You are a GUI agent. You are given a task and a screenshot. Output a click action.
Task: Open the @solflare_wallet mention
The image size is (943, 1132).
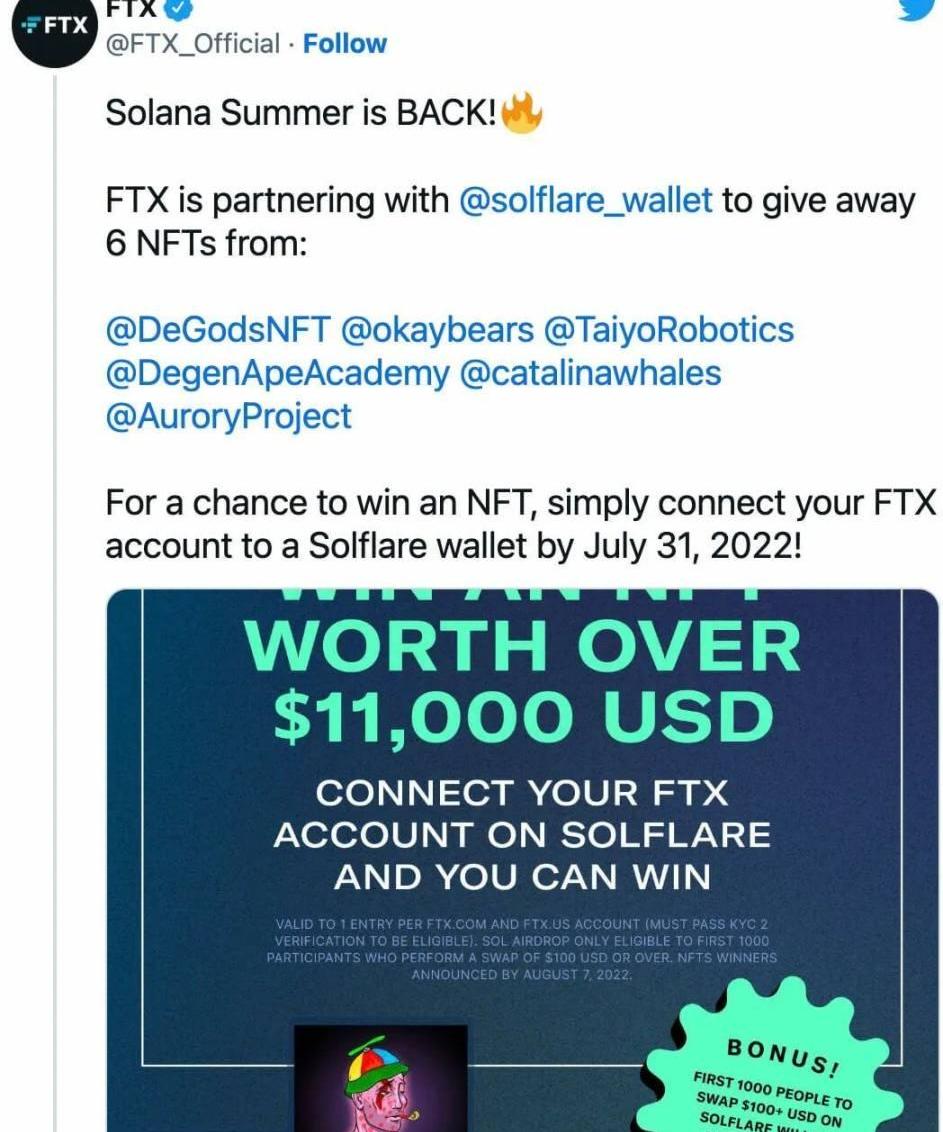pyautogui.click(x=585, y=201)
